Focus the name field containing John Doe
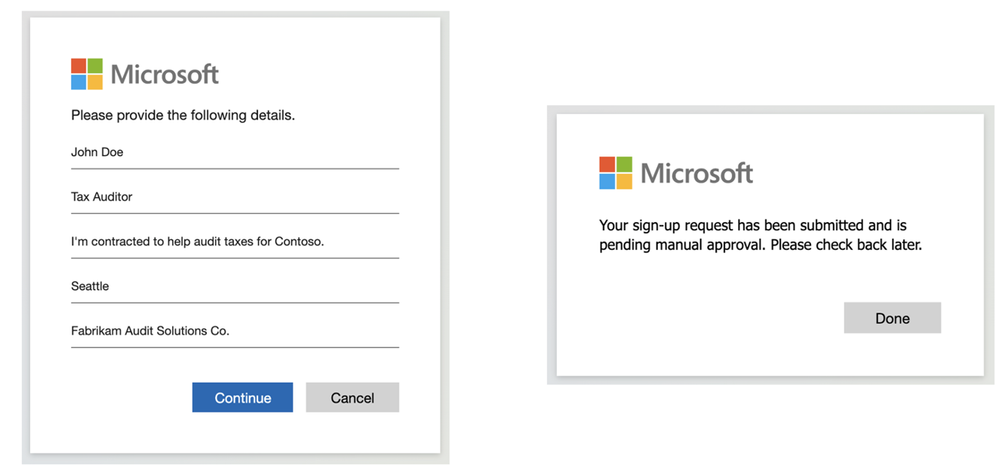The width and height of the screenshot is (999, 466). [x=234, y=153]
